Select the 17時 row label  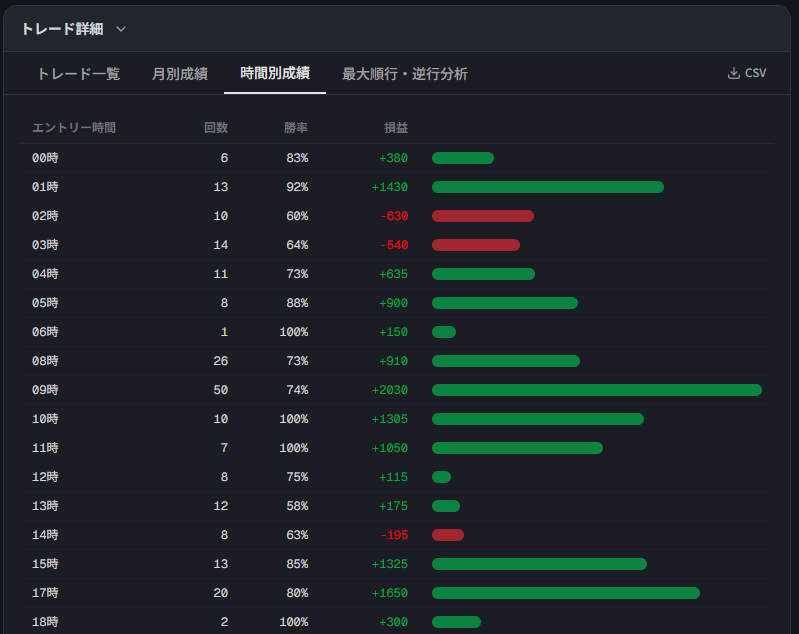[45, 594]
